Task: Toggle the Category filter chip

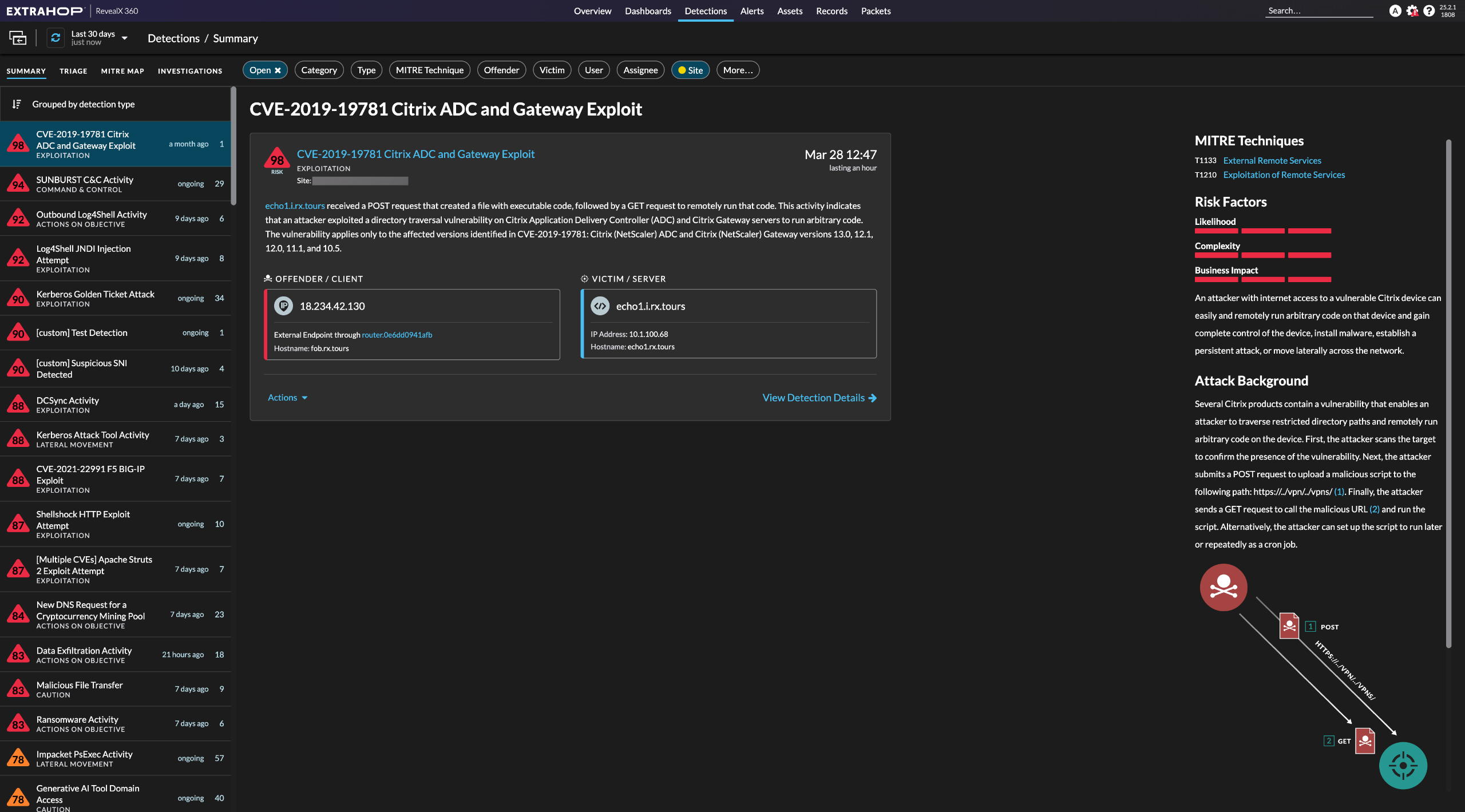Action: click(319, 70)
